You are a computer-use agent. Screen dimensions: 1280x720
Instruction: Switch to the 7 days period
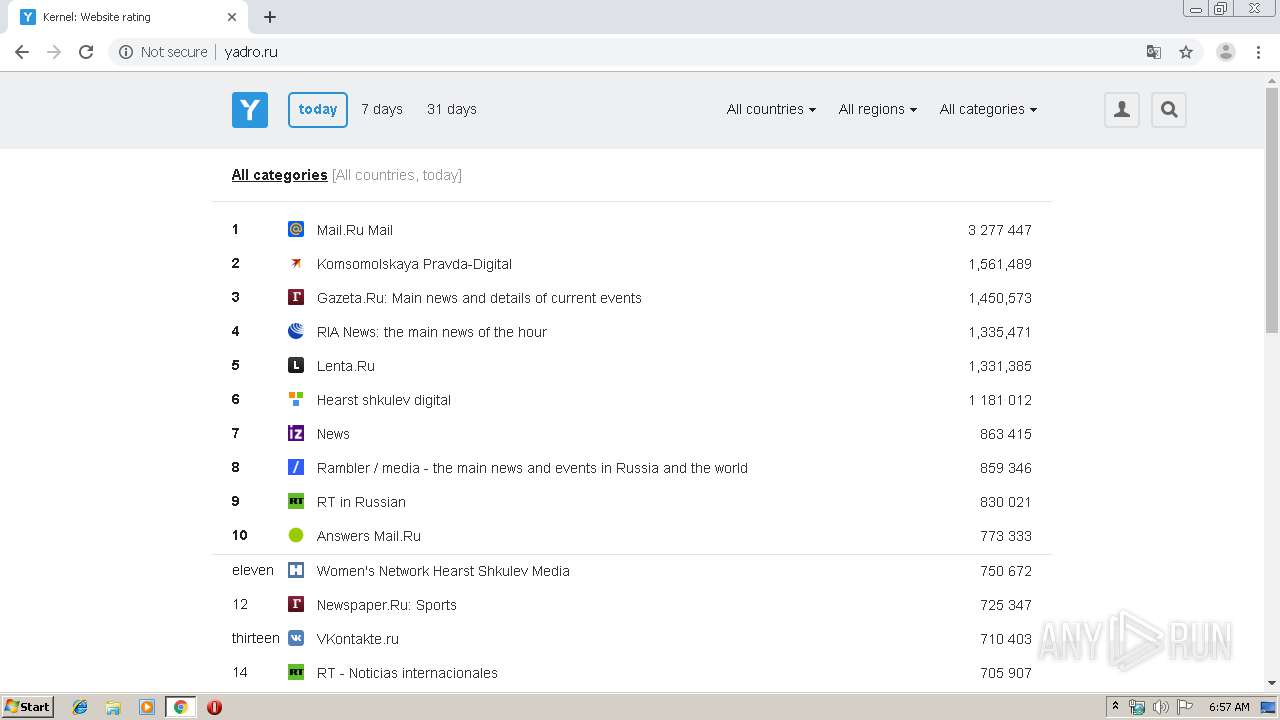pyautogui.click(x=382, y=109)
